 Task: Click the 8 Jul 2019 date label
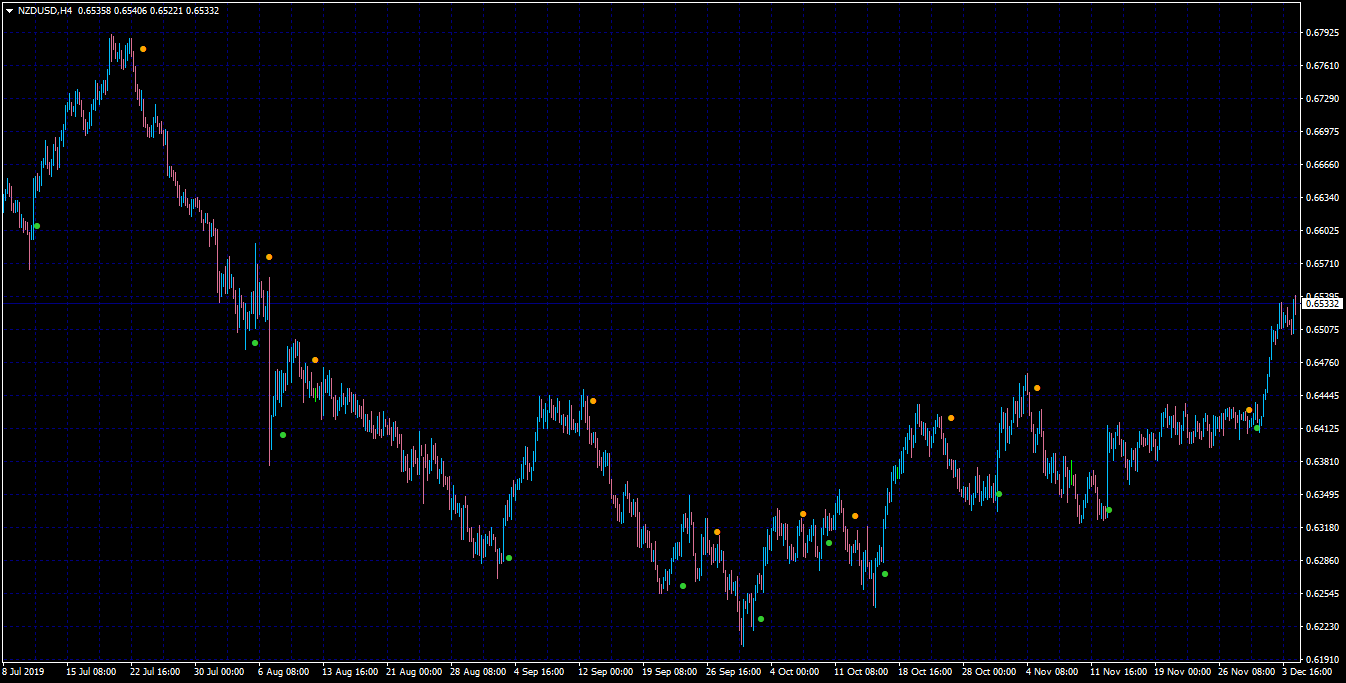point(23,672)
